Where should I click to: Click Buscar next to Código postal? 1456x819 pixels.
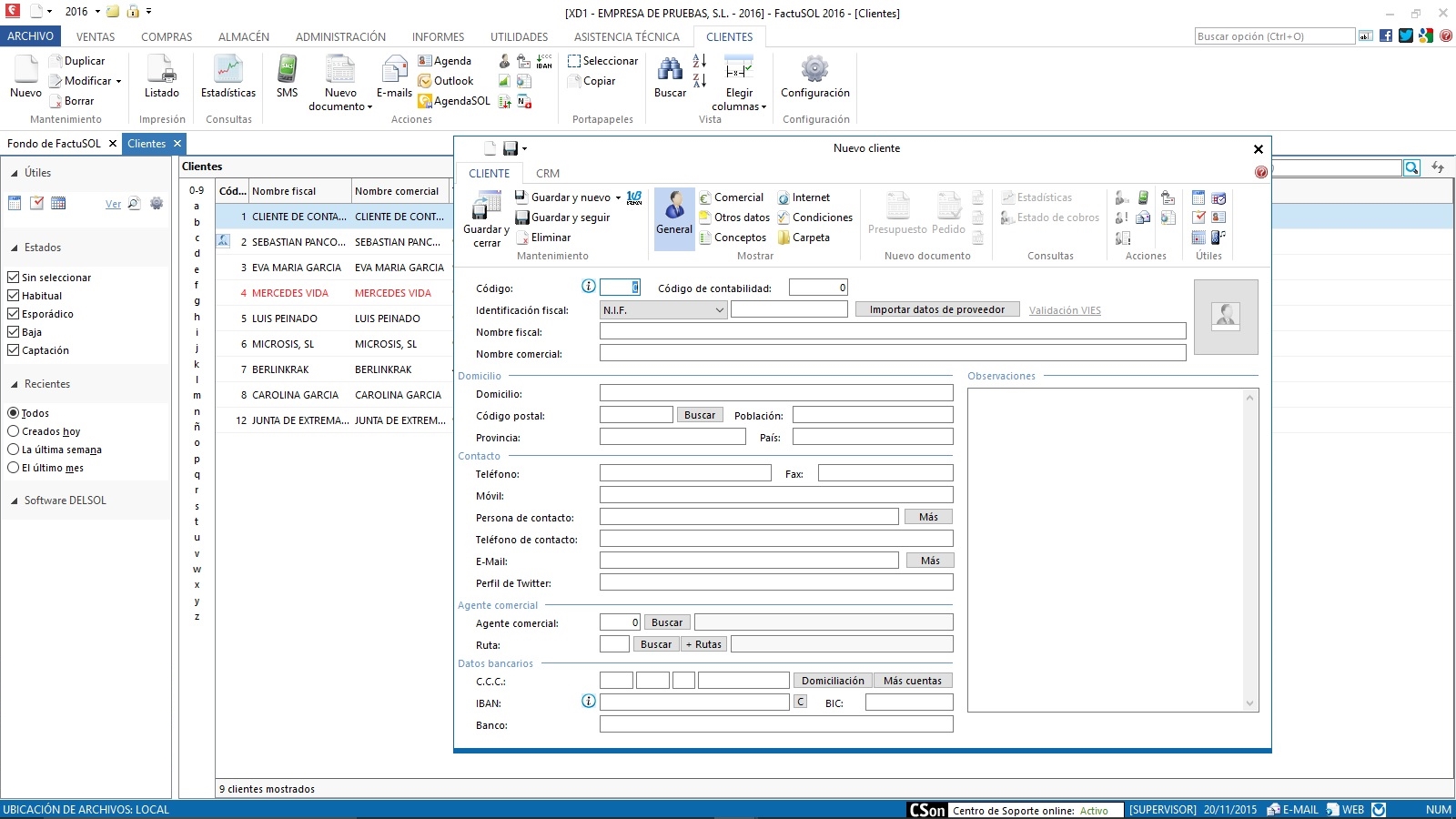pos(700,415)
